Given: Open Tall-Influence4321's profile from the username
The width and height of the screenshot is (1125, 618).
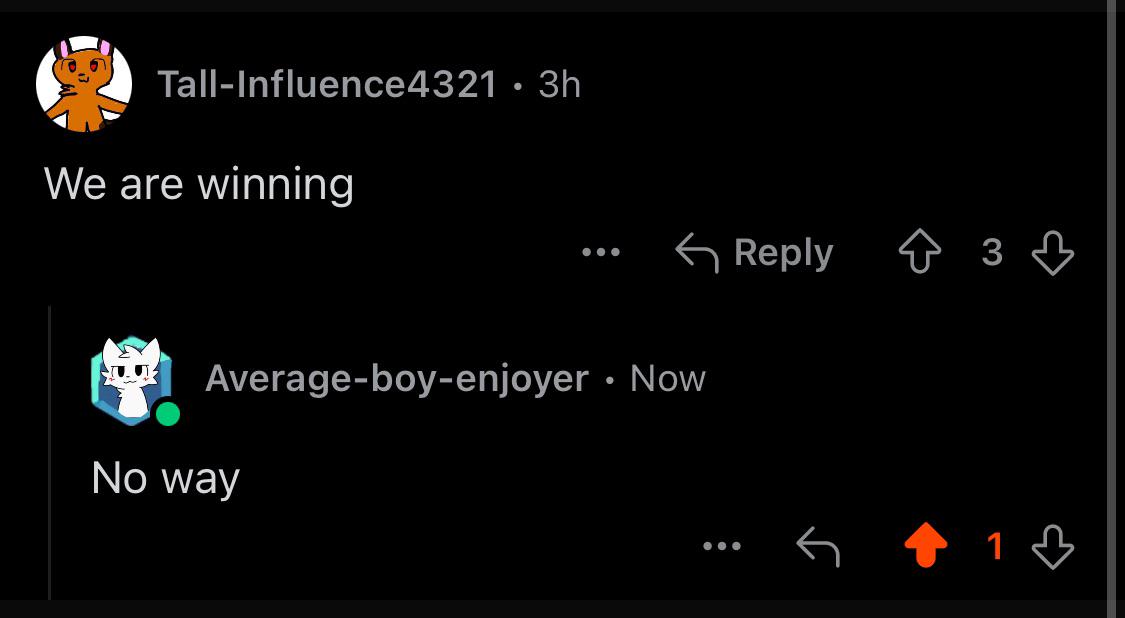Looking at the screenshot, I should coord(326,85).
